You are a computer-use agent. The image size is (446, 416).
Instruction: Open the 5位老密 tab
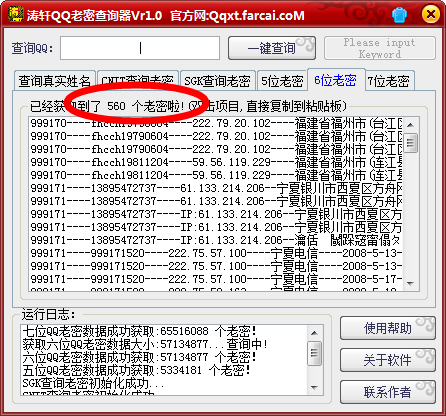(282, 81)
